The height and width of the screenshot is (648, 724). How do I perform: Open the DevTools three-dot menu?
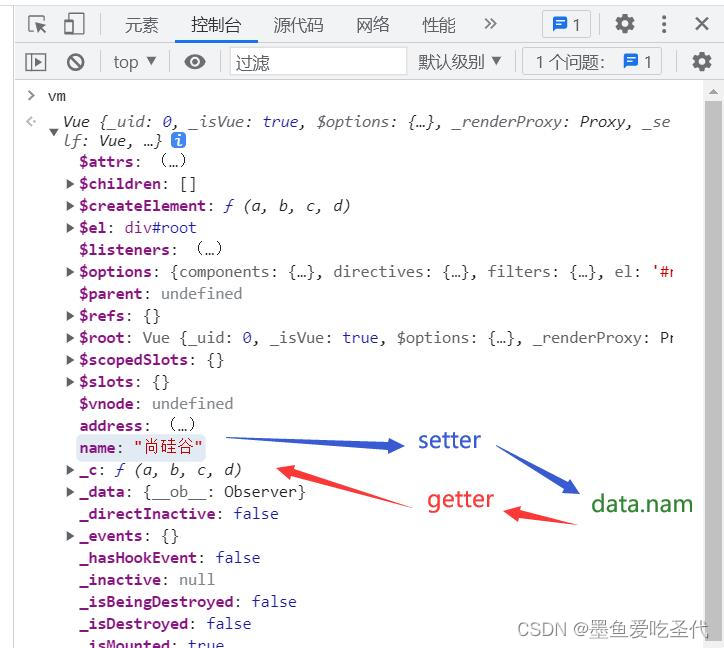pos(664,24)
